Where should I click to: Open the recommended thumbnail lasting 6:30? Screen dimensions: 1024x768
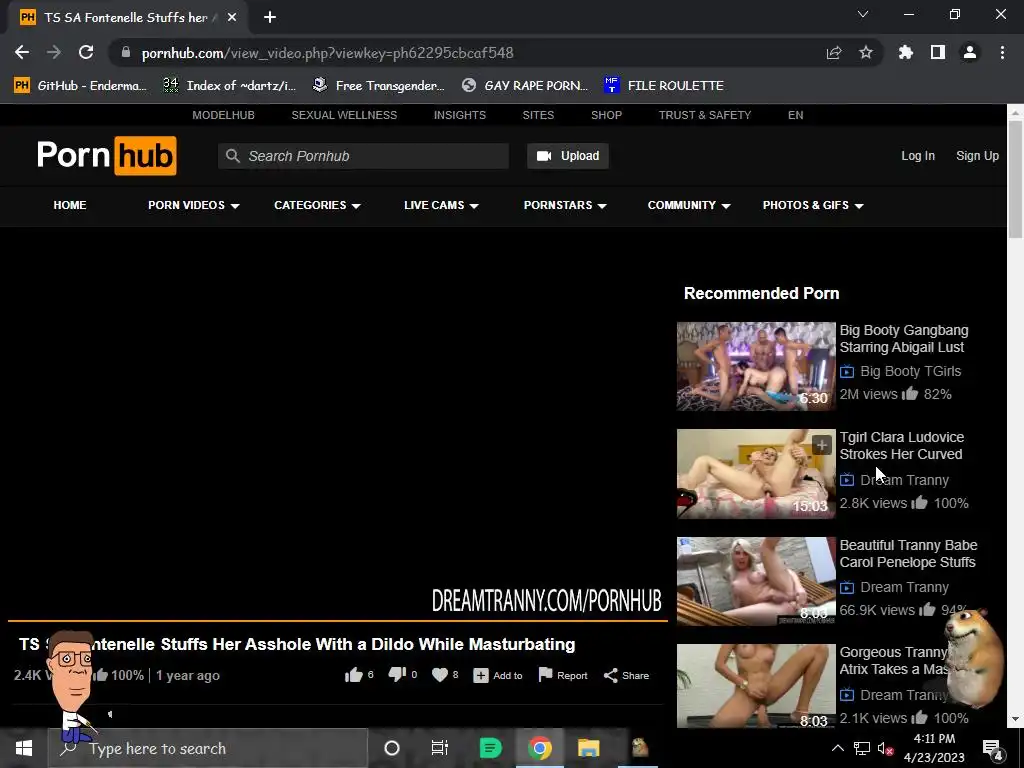click(x=756, y=366)
